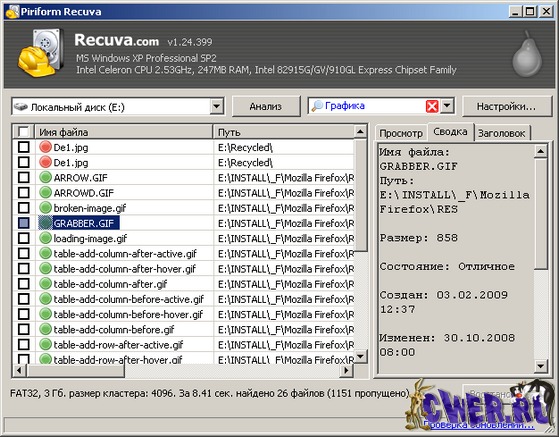Open the Локальный диск (E:) drive dropdown
The image size is (559, 437).
pyautogui.click(x=216, y=106)
